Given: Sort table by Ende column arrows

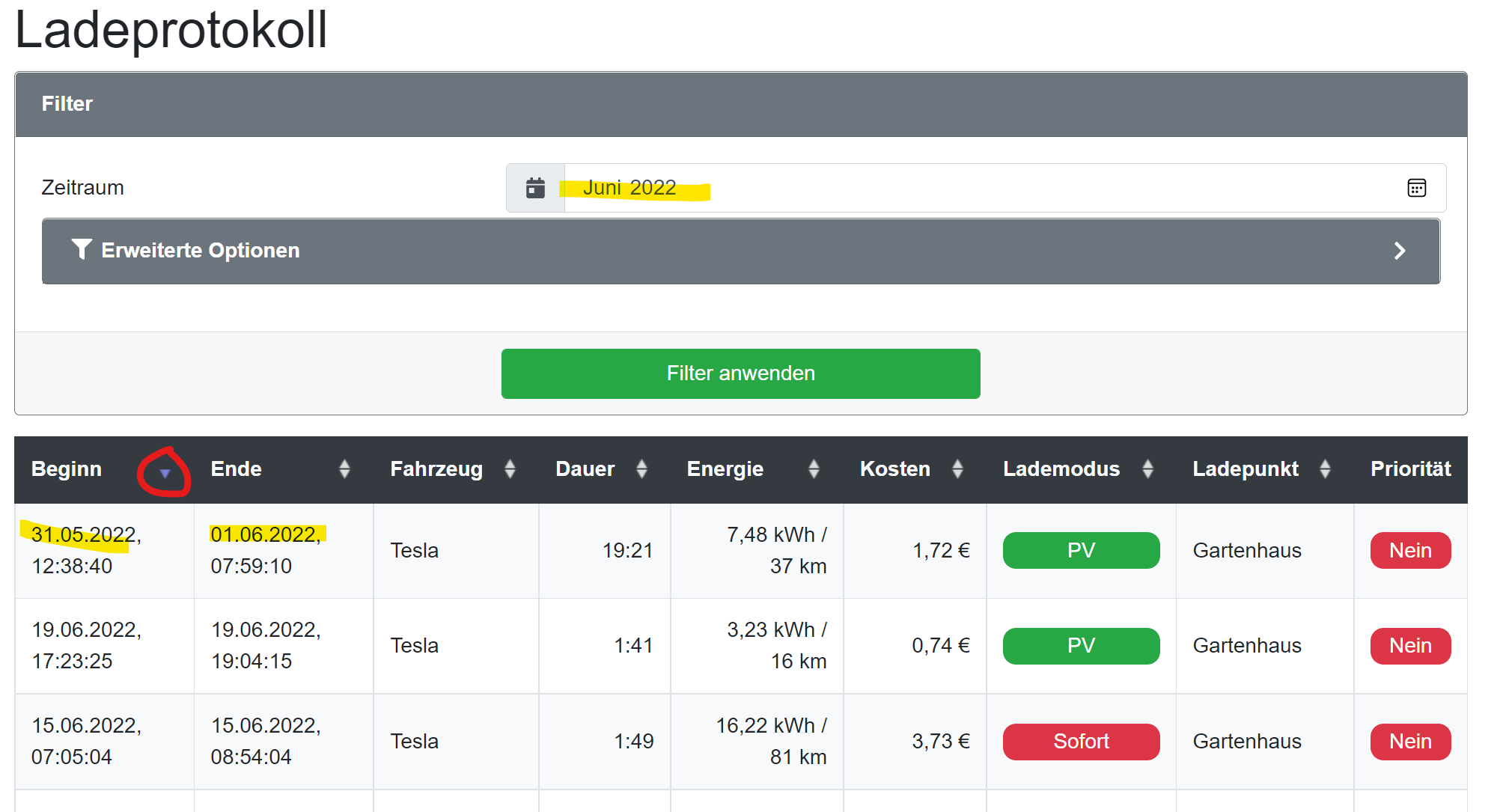Looking at the screenshot, I should coord(344,469).
